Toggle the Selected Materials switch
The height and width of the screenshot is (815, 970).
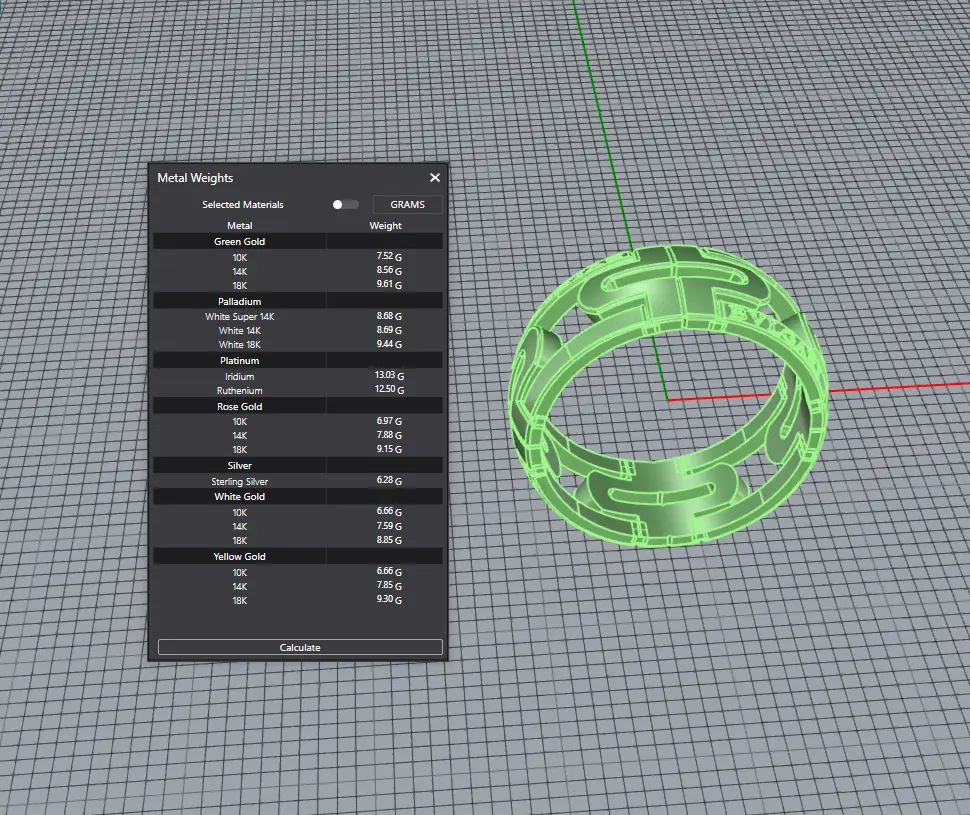345,204
